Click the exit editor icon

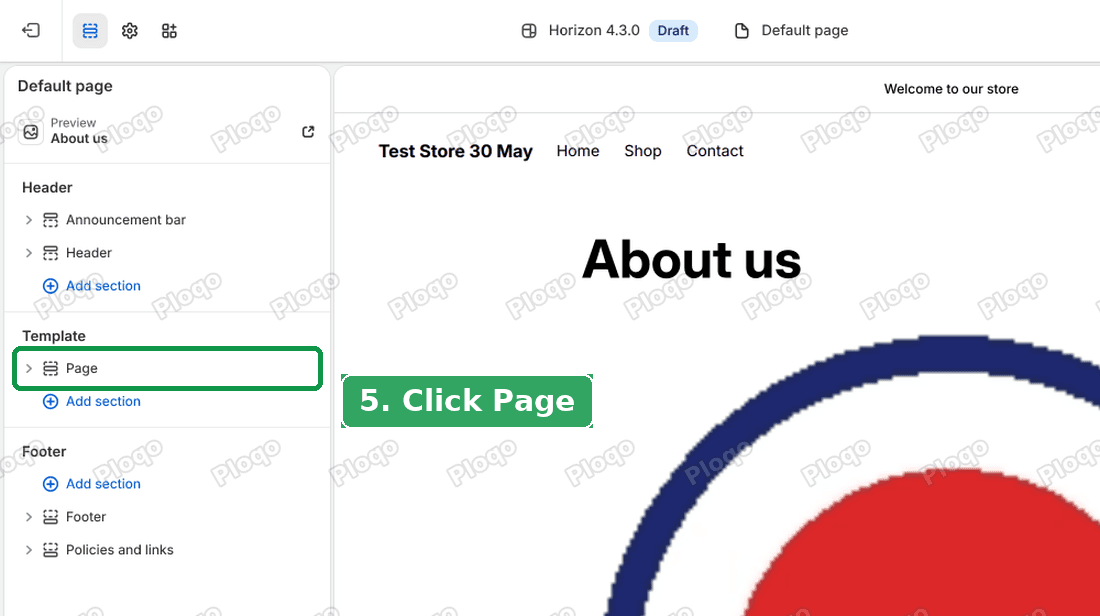31,30
